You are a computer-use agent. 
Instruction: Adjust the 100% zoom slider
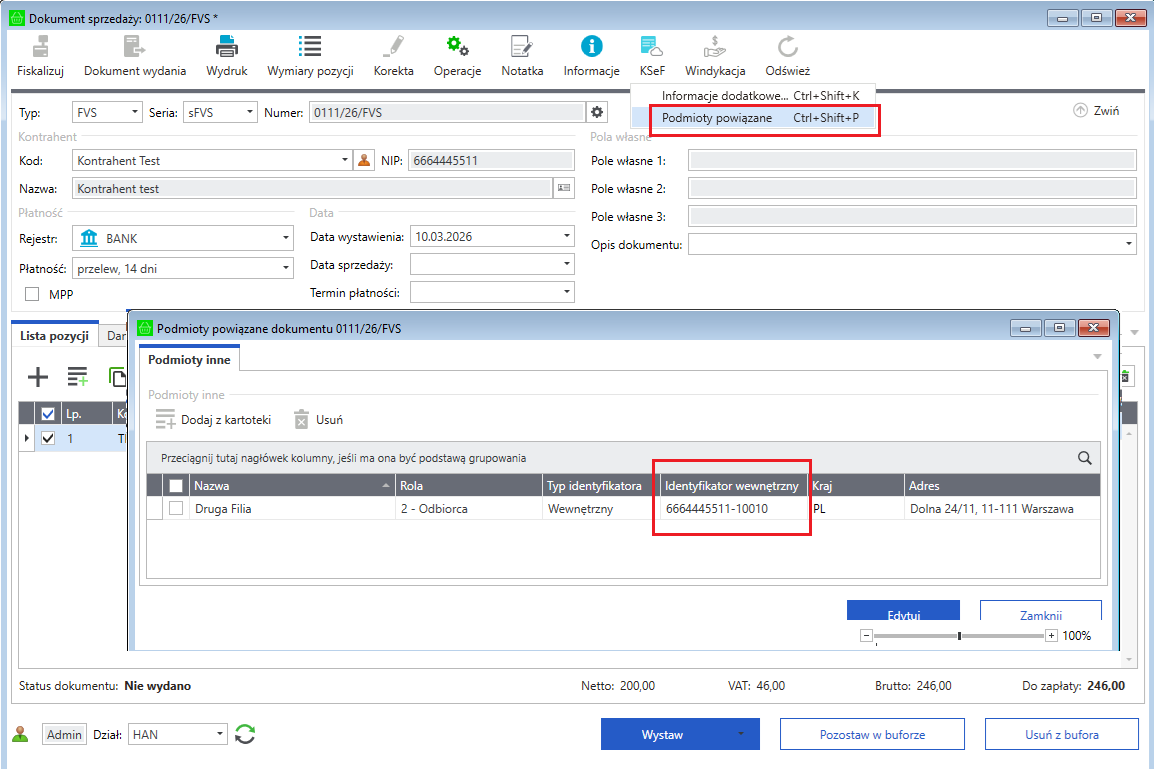959,636
